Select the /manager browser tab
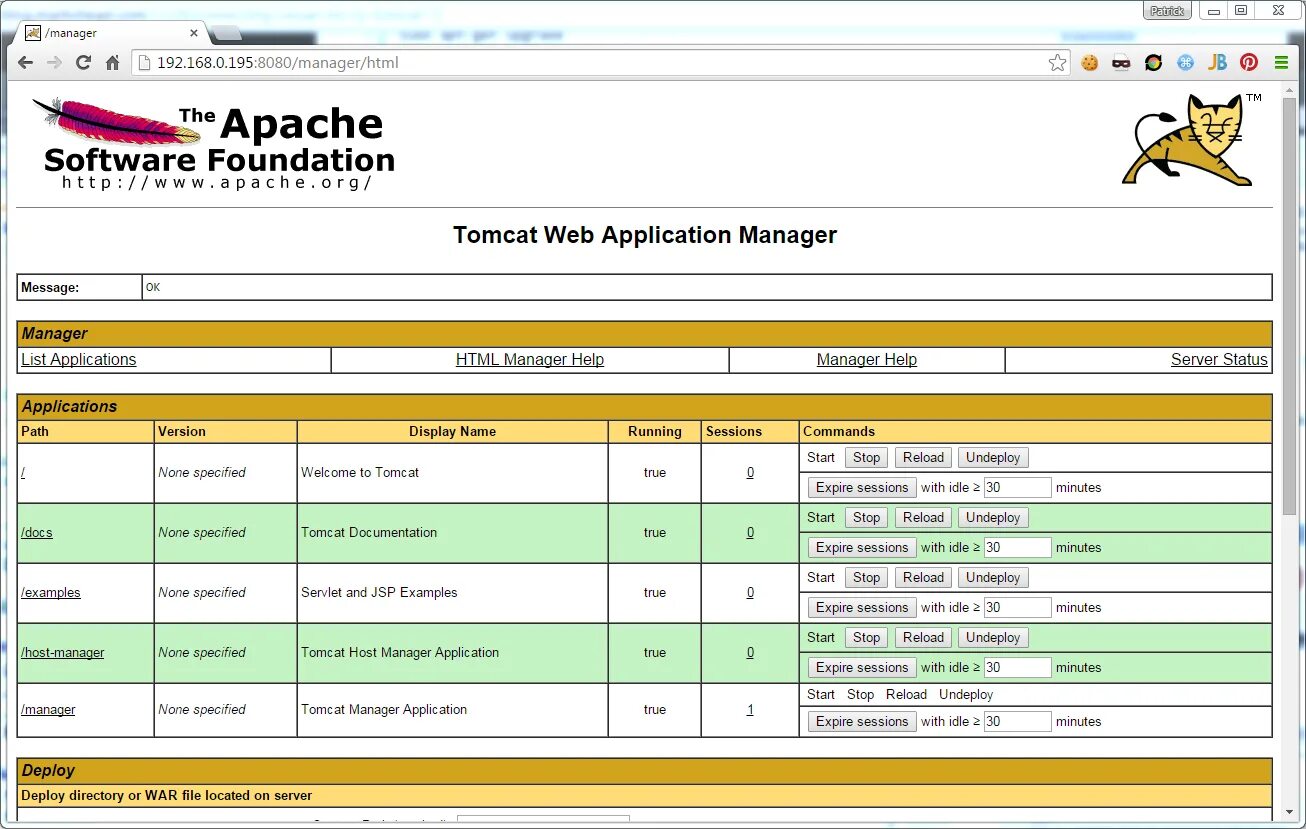Screen dimensions: 1306x829 [x=112, y=33]
